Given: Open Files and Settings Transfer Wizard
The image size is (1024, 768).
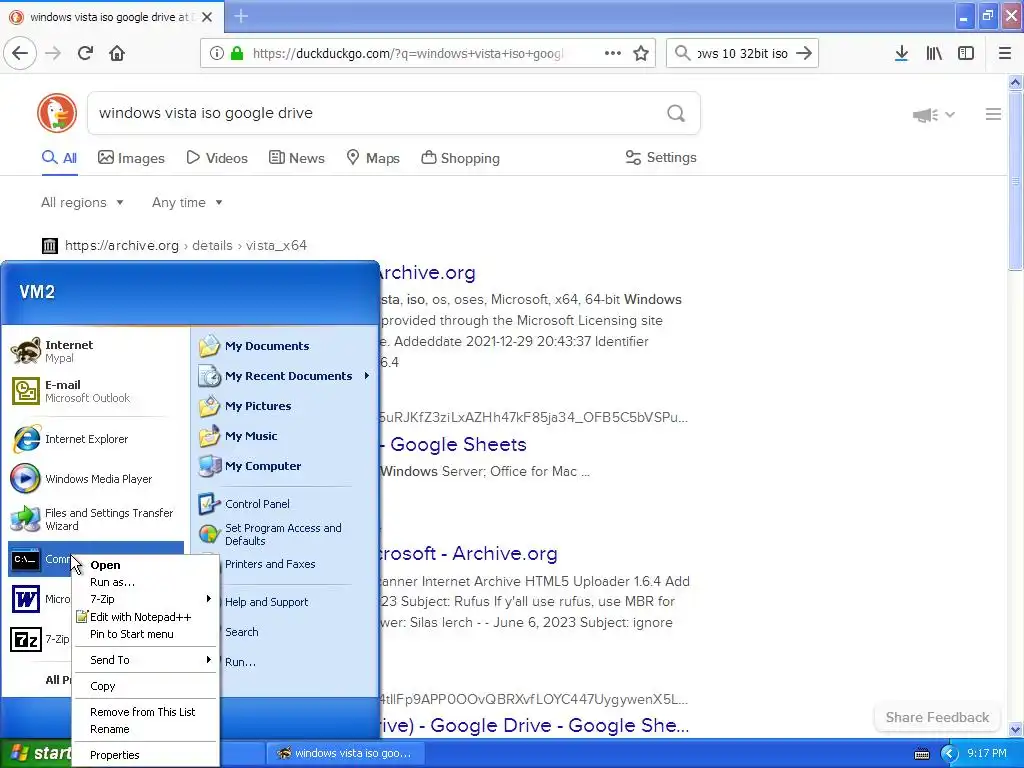Looking at the screenshot, I should tap(95, 519).
